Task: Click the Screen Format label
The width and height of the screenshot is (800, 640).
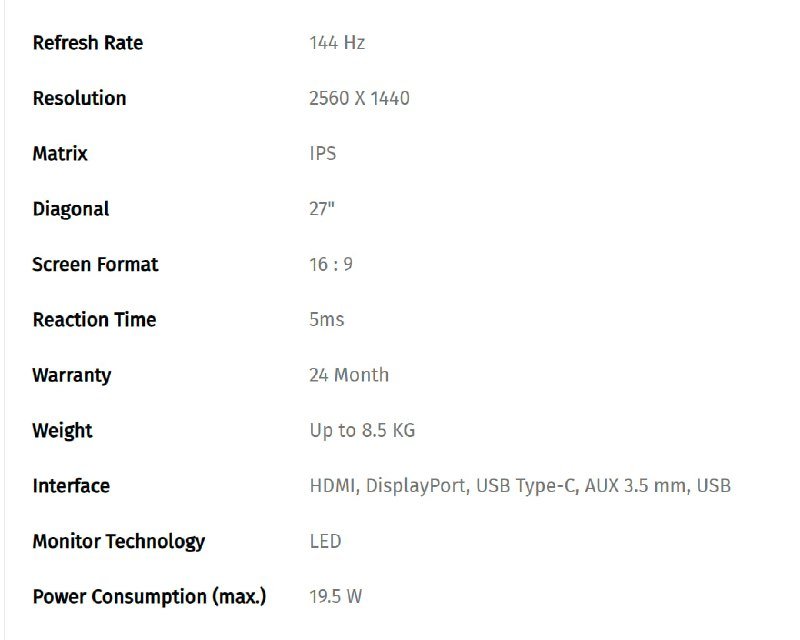Action: [96, 265]
